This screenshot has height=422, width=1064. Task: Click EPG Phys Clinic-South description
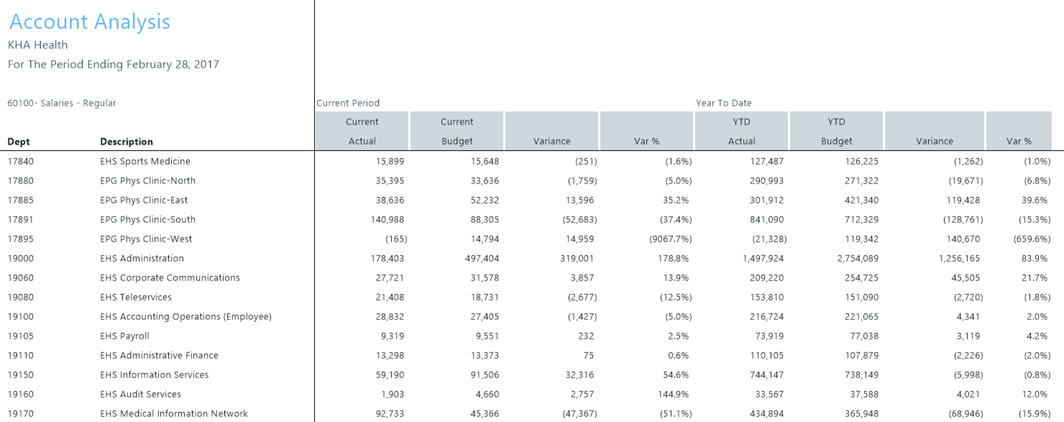[x=148, y=220]
